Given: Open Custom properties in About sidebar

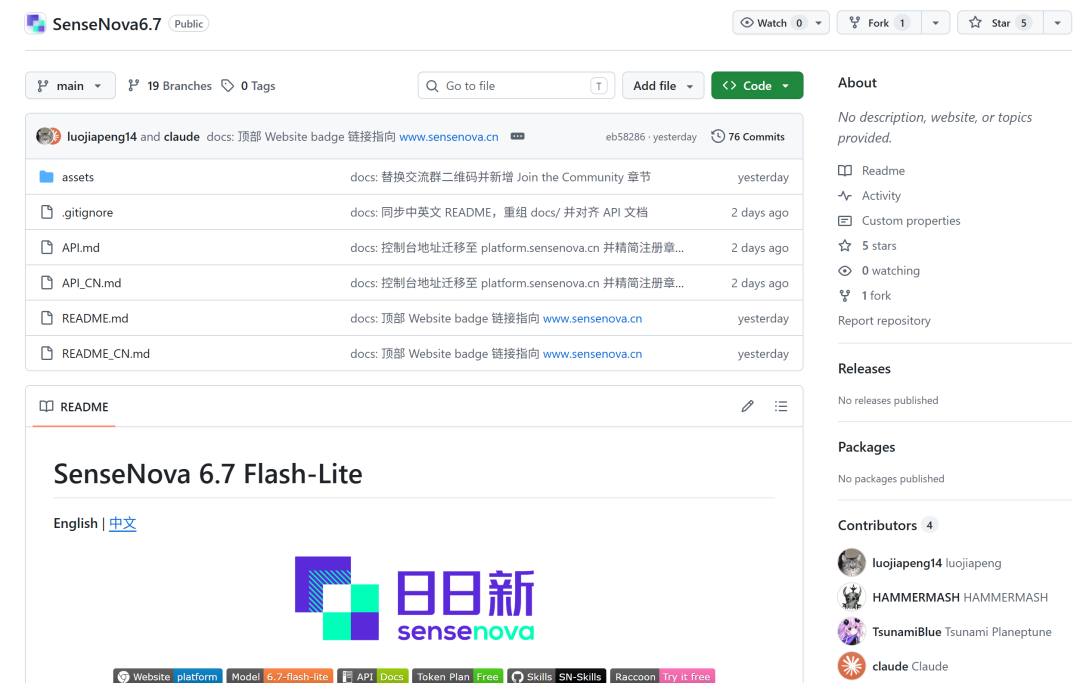Looking at the screenshot, I should tap(911, 220).
